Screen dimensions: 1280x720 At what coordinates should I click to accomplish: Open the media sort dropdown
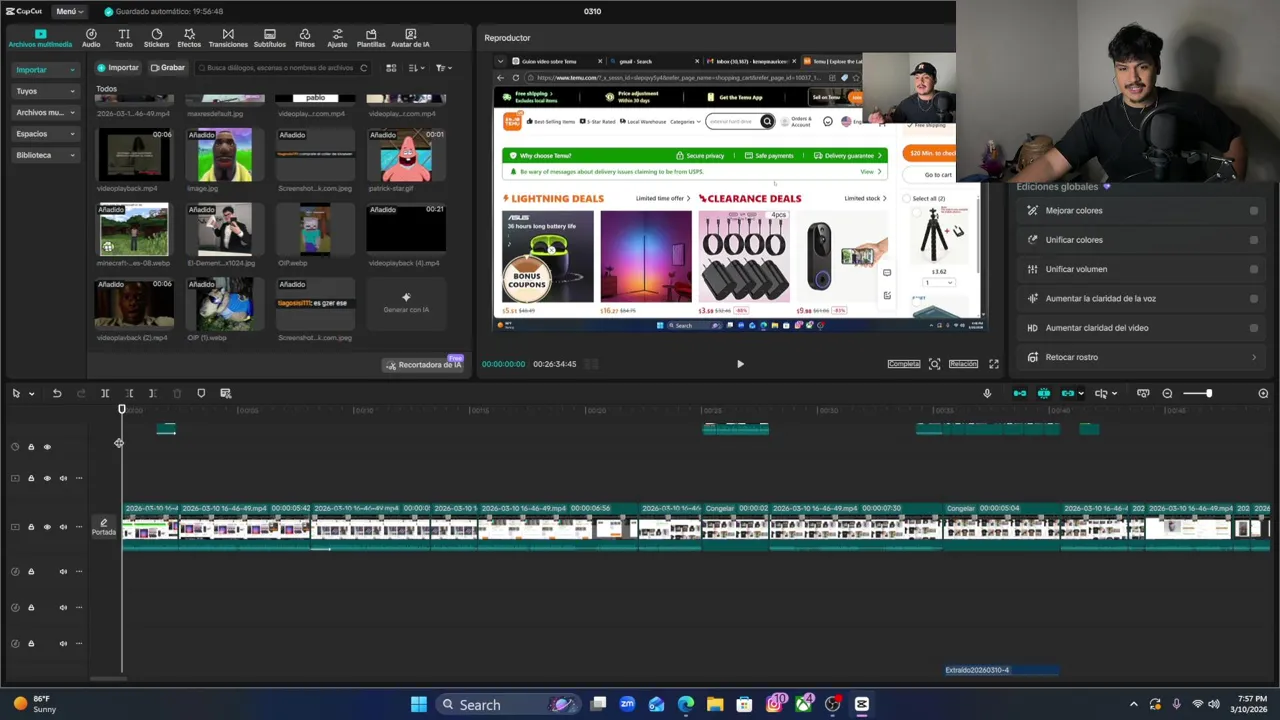[415, 68]
